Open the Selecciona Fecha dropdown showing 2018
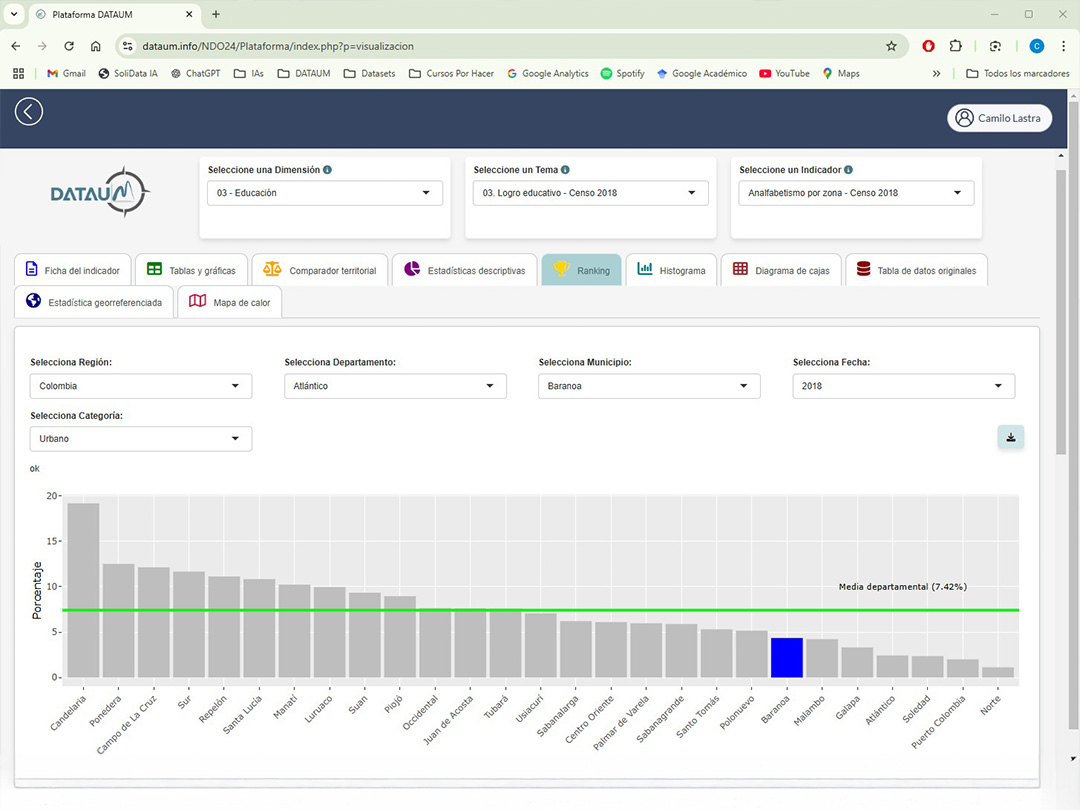The width and height of the screenshot is (1080, 810). pyautogui.click(x=903, y=386)
